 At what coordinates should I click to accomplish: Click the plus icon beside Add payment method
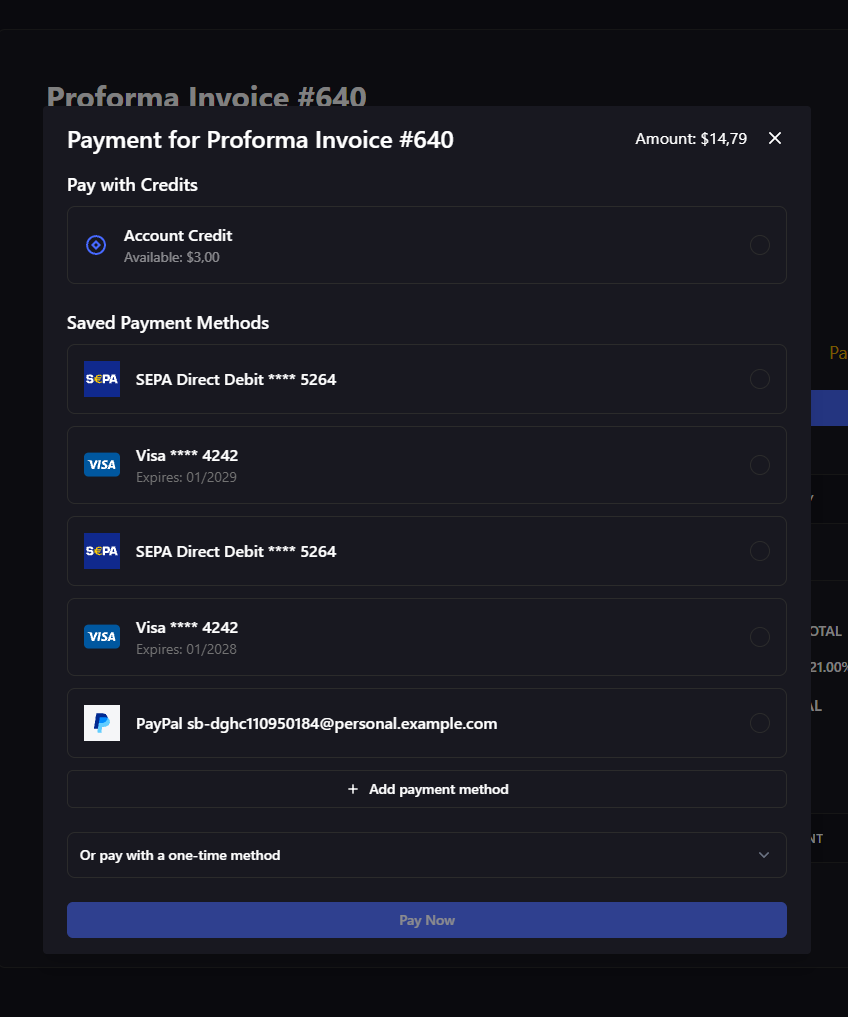[352, 789]
